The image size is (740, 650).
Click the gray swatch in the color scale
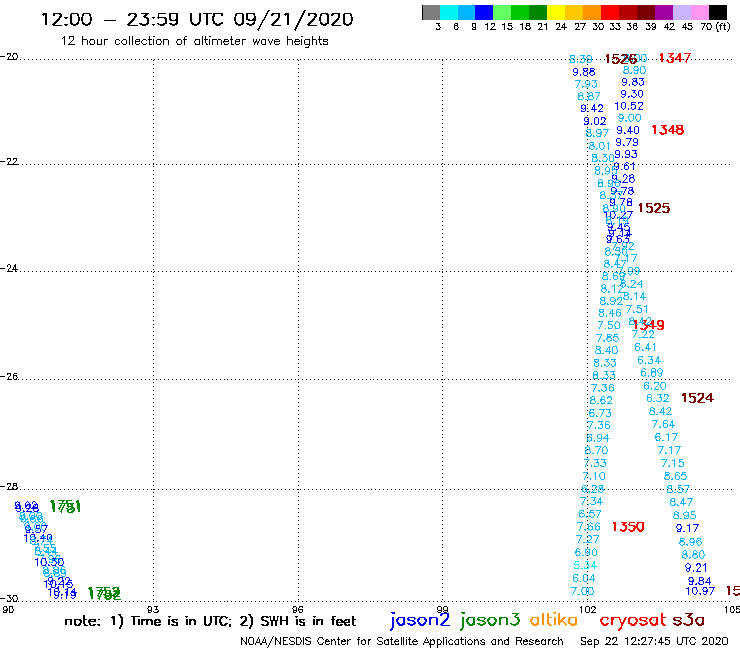[431, 12]
